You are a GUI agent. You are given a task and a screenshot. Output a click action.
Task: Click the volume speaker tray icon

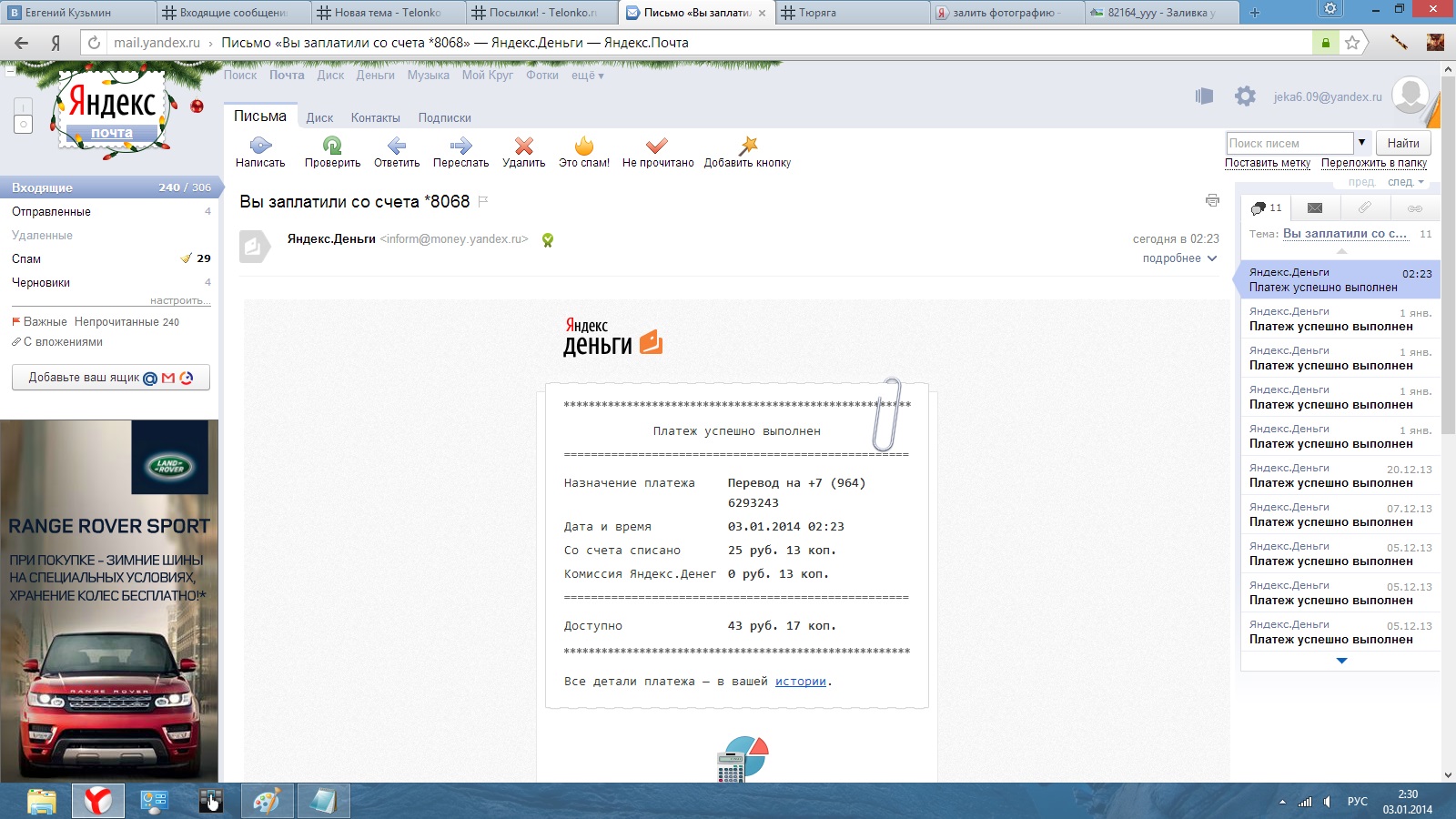click(1328, 802)
